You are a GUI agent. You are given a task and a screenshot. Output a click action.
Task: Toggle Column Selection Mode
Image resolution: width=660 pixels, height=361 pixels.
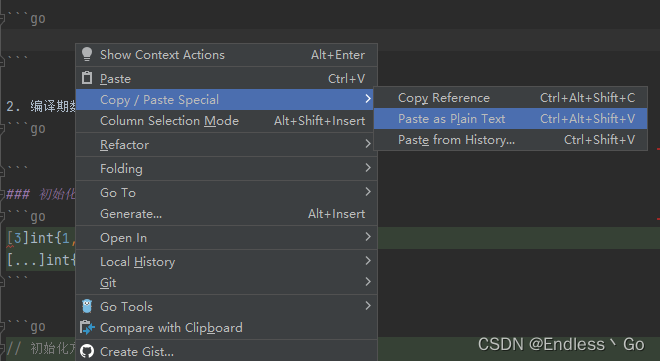point(226,121)
